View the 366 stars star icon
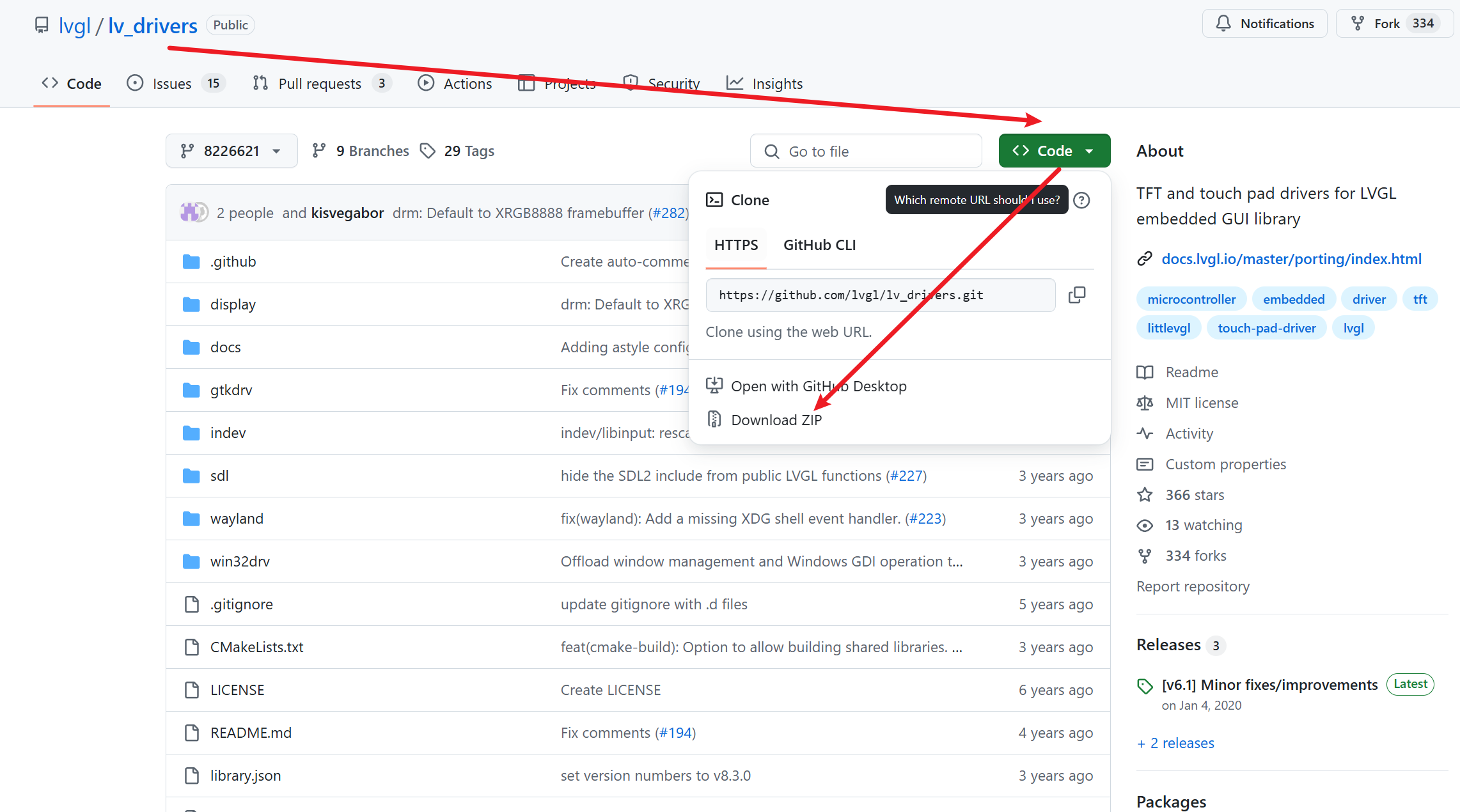This screenshot has height=812, width=1460. (1144, 495)
